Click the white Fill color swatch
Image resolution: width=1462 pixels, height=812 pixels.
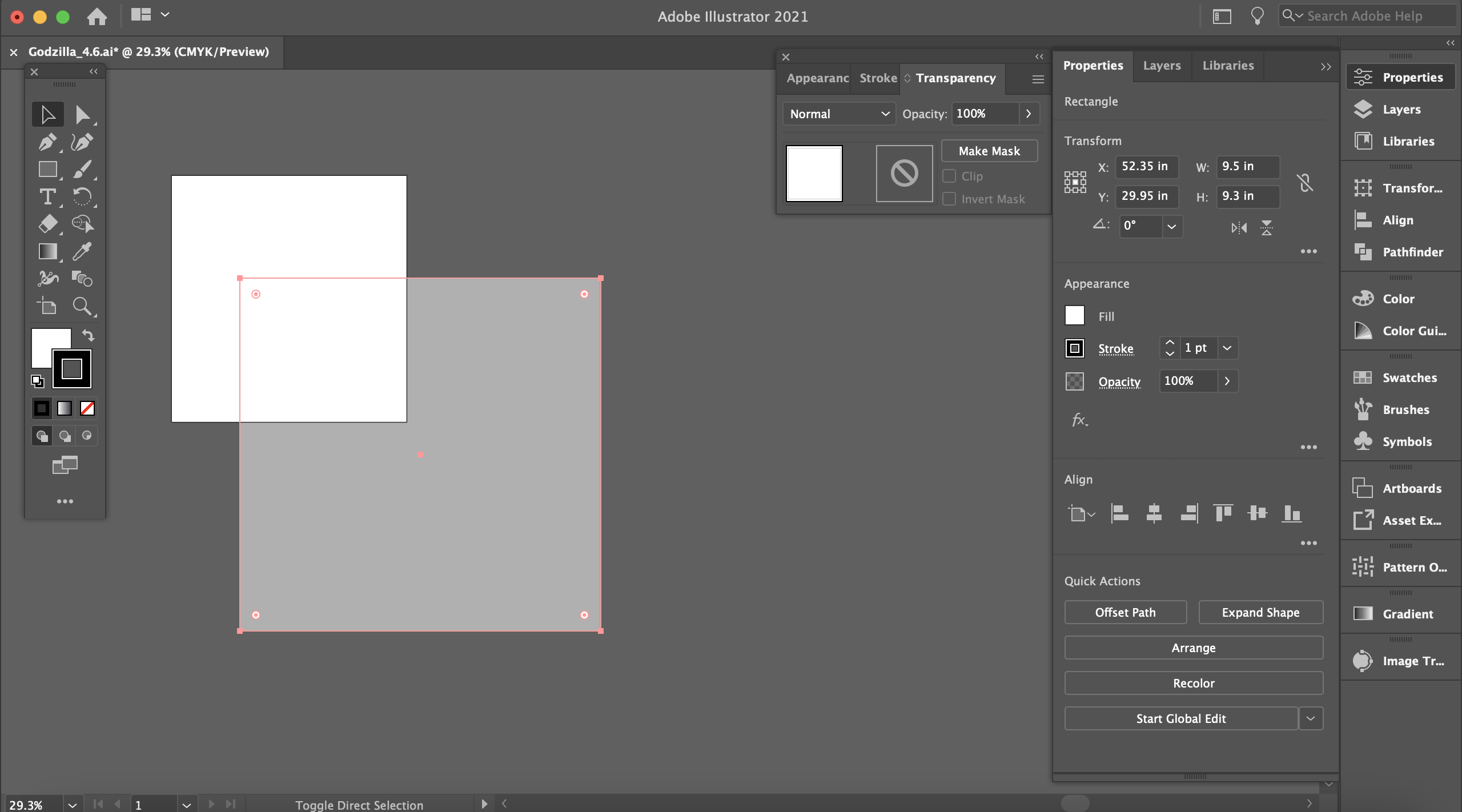(x=1075, y=315)
